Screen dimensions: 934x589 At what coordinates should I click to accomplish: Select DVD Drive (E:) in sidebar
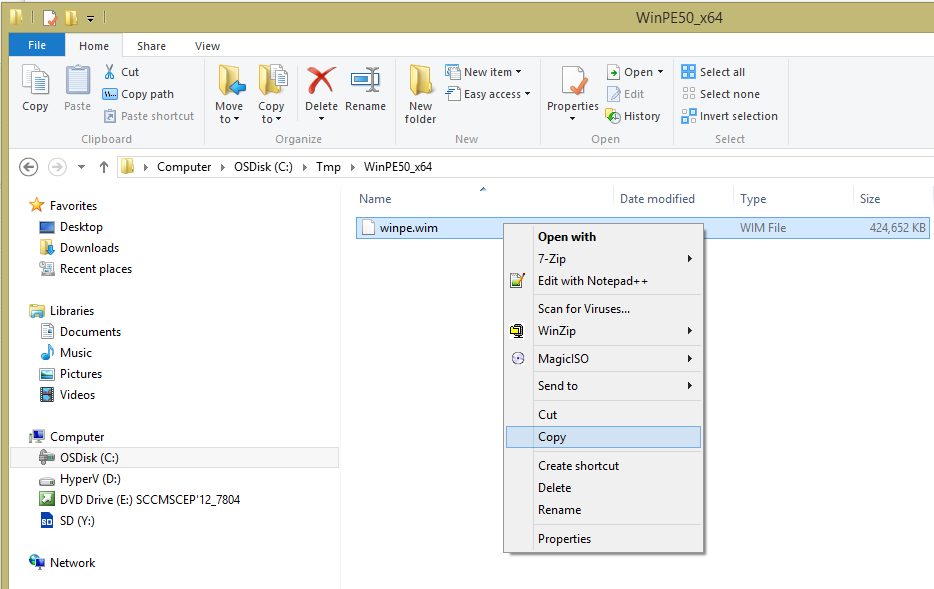[x=139, y=500]
